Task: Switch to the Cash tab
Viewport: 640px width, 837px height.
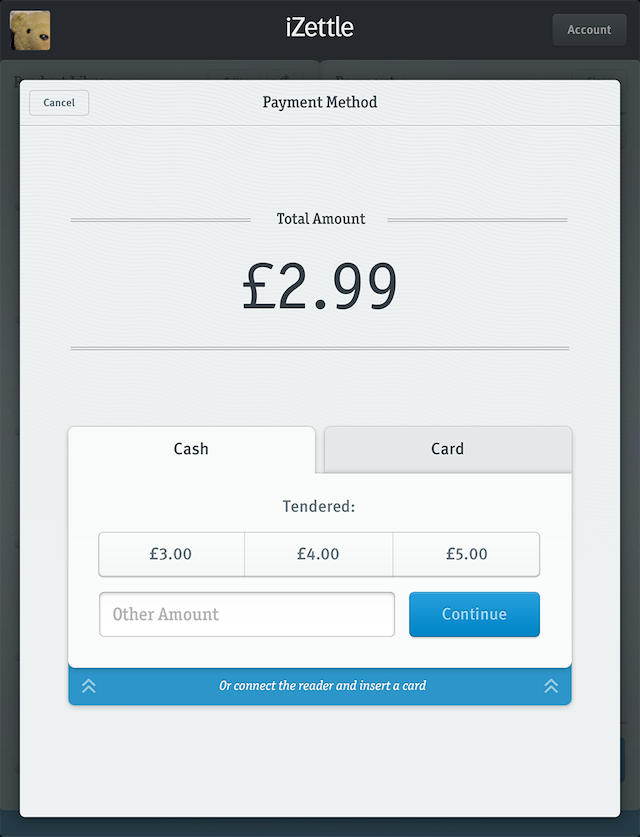Action: tap(191, 449)
